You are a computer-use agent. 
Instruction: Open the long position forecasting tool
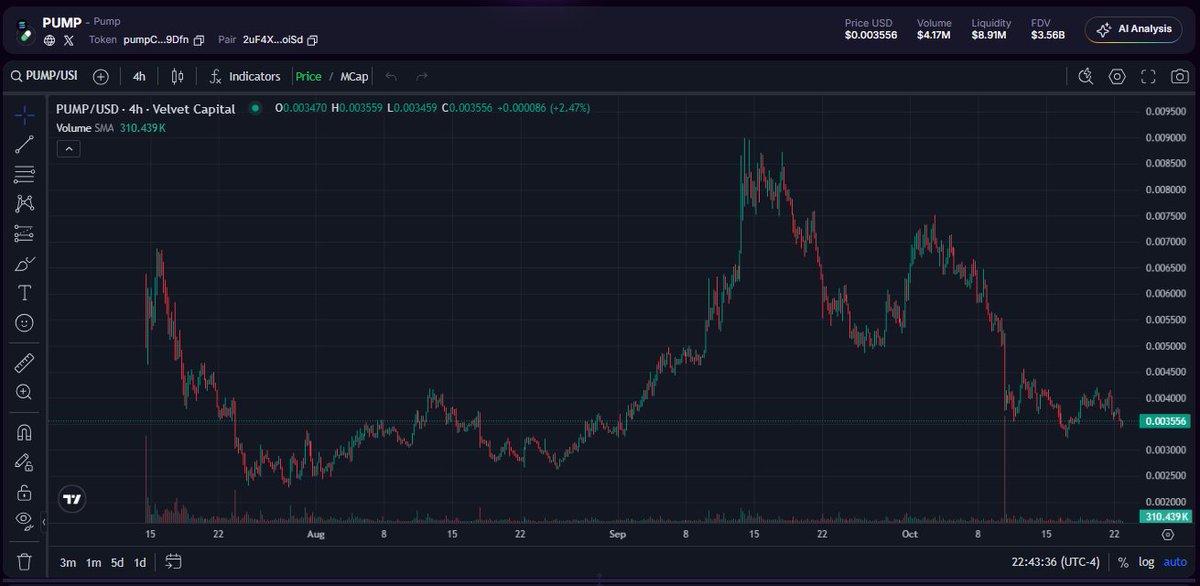pyautogui.click(x=25, y=233)
